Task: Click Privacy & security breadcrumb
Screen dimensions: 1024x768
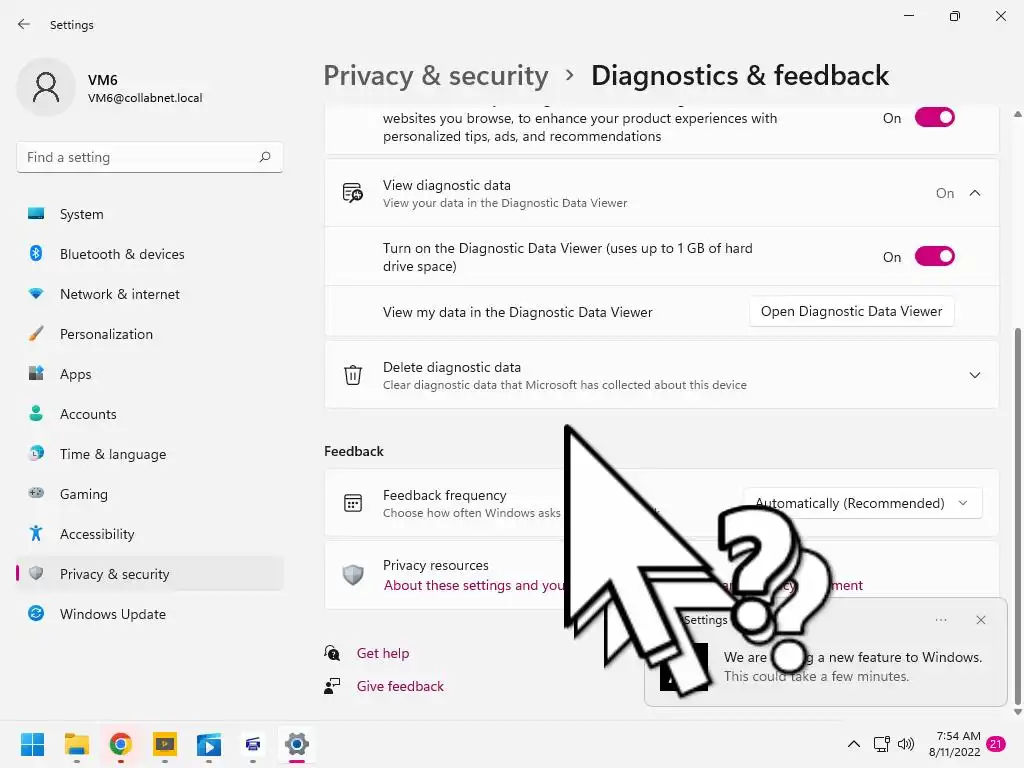Action: pyautogui.click(x=436, y=76)
